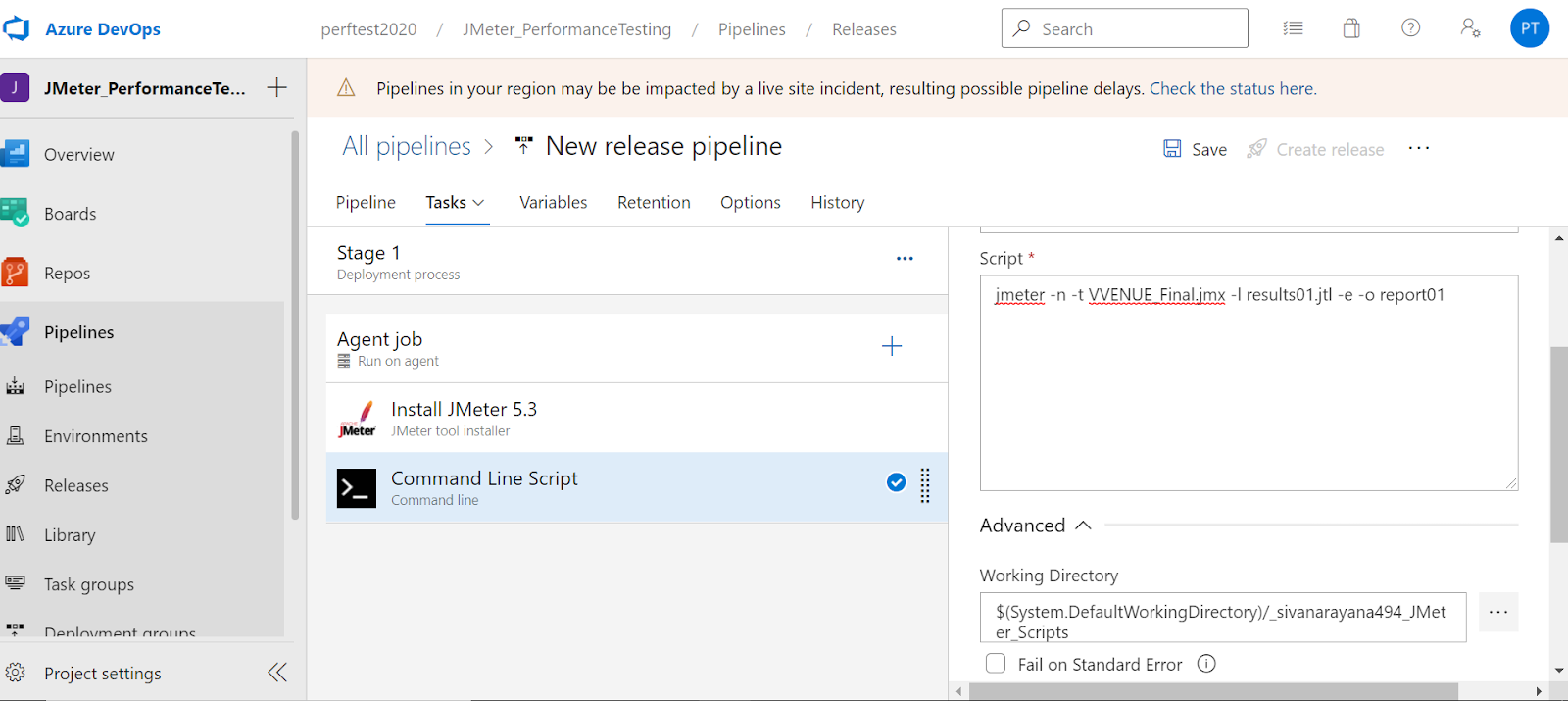
Task: Click the perftest2020 breadcrumb
Action: click(368, 29)
